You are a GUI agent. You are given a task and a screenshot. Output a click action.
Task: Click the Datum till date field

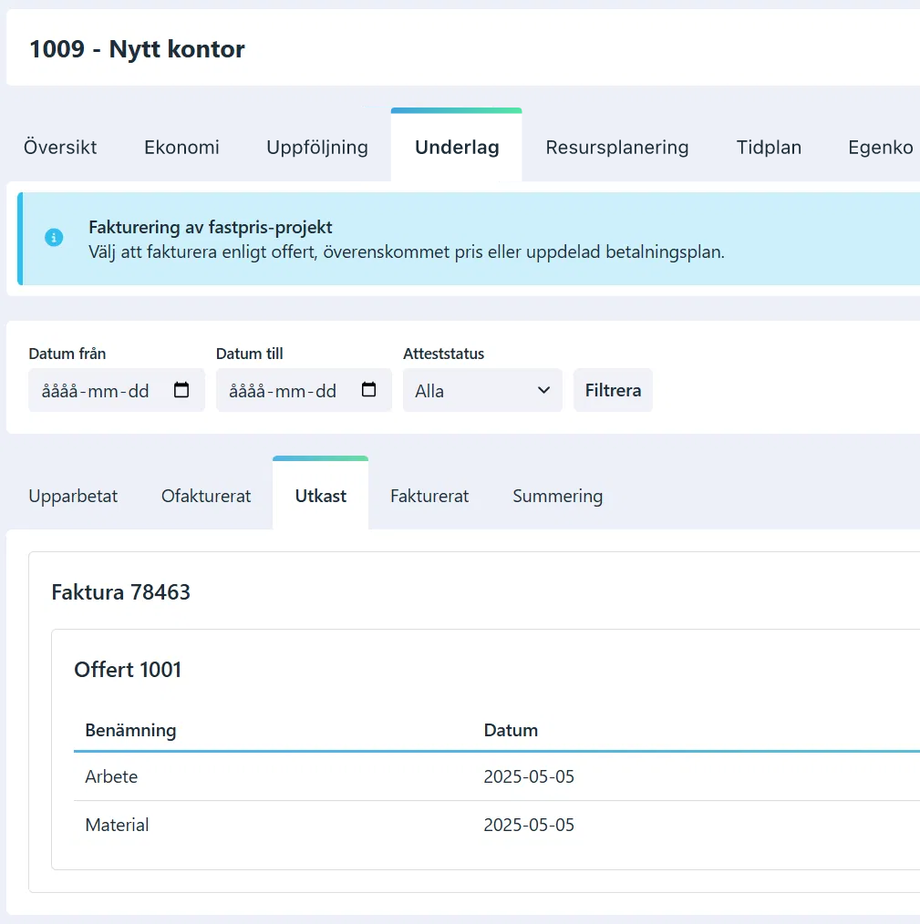(283, 390)
